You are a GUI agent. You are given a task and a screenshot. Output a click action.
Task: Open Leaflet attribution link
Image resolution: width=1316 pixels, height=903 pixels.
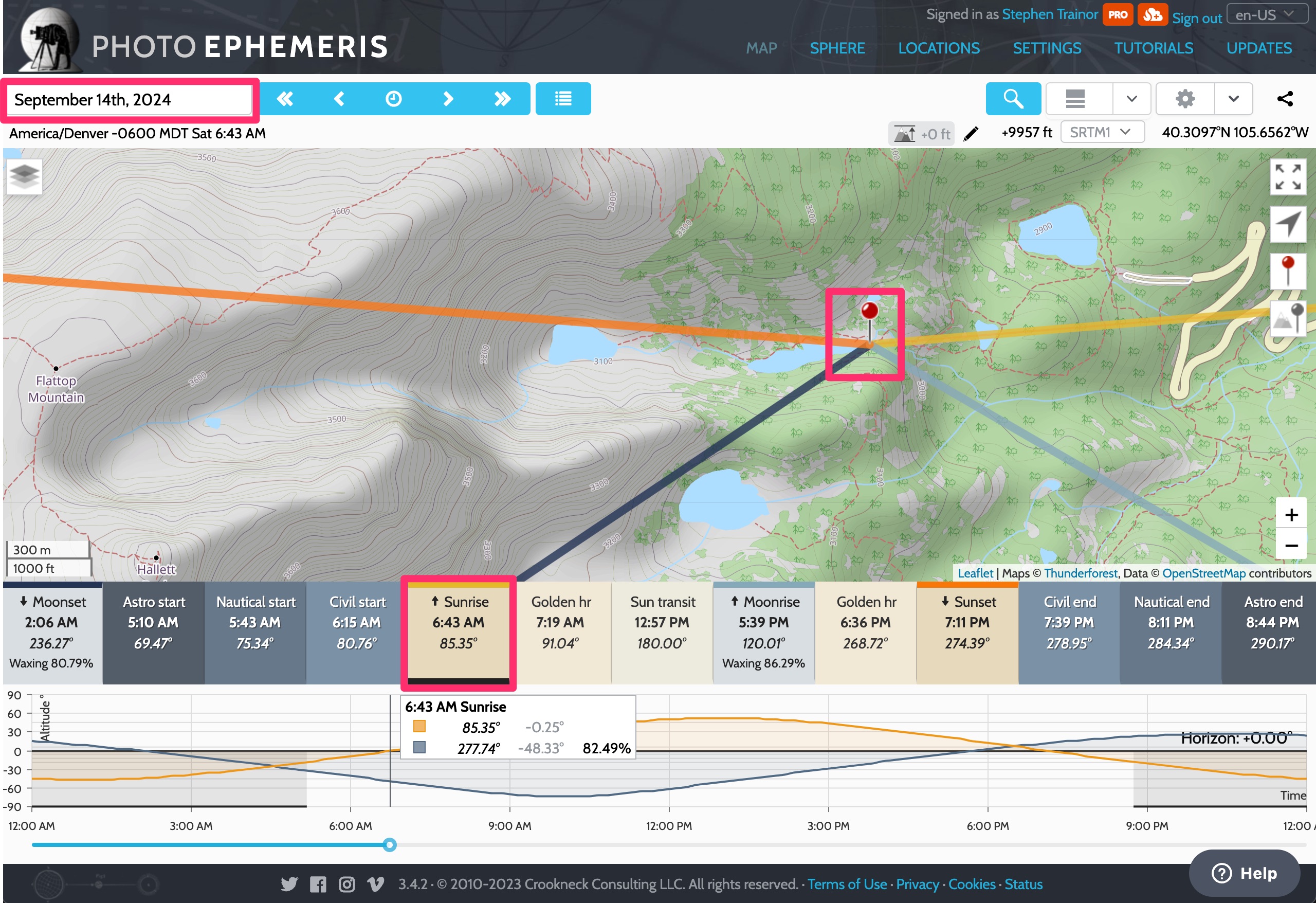[975, 573]
